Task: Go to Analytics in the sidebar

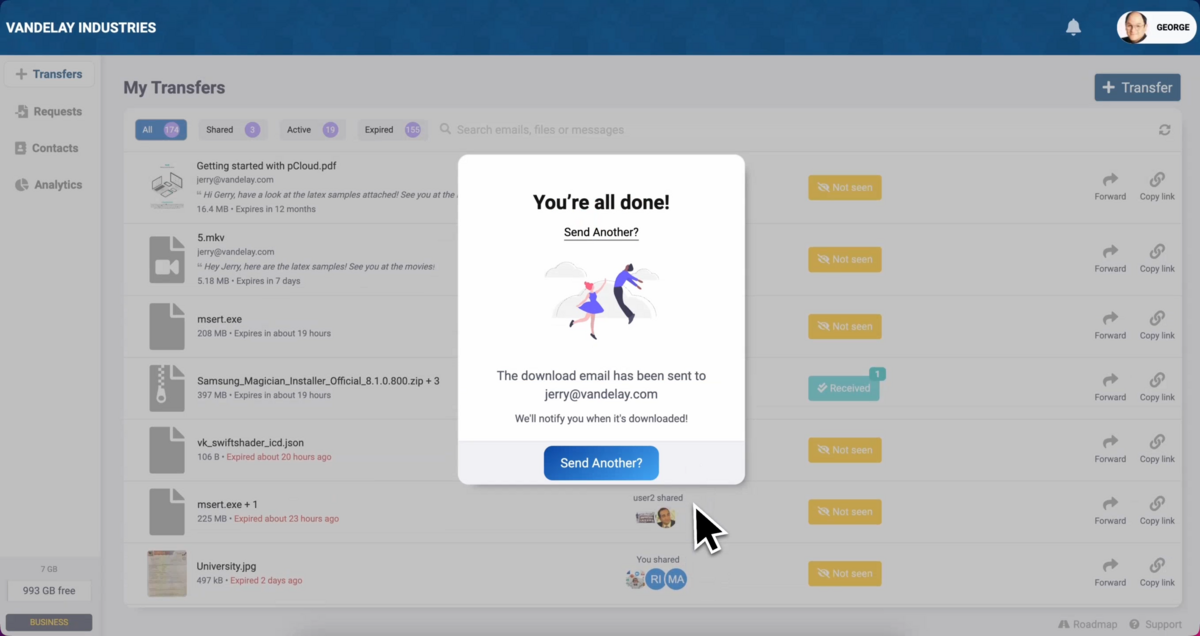Action: tap(57, 185)
